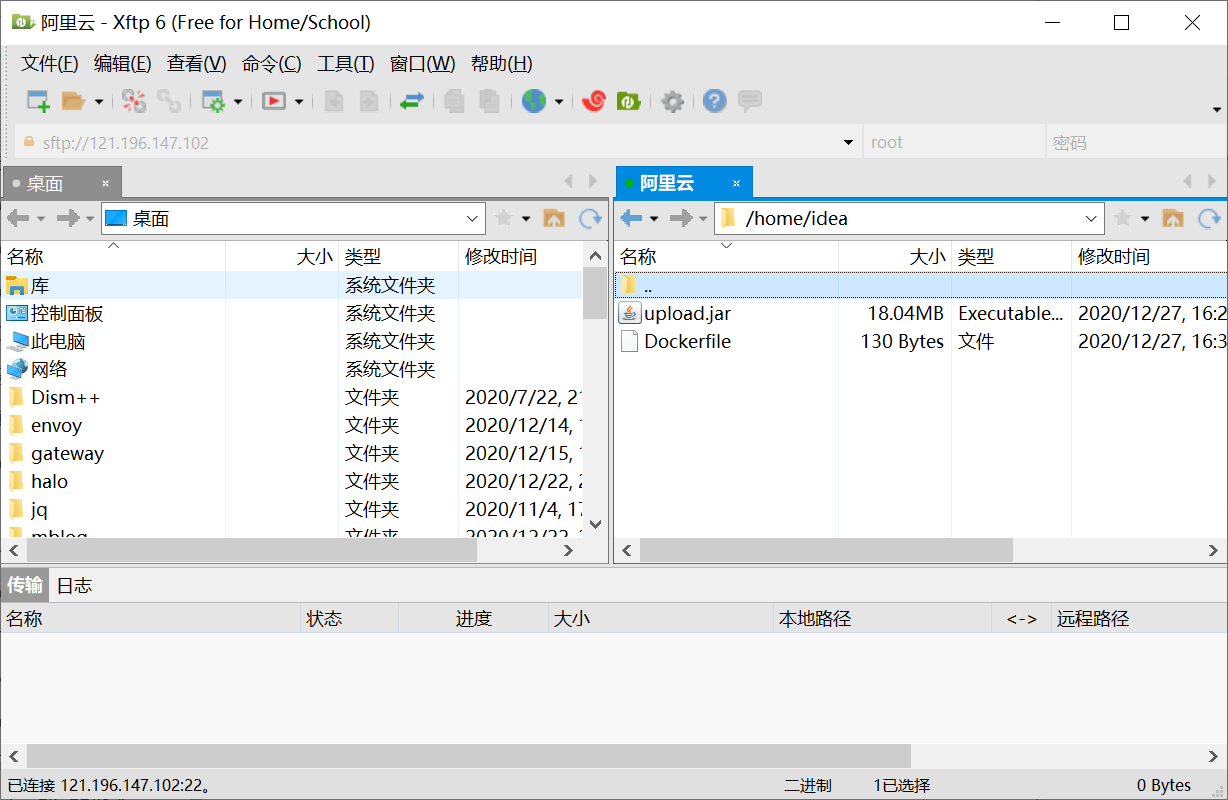Open the 窗口(W) menu
This screenshot has height=800, width=1228.
[423, 64]
